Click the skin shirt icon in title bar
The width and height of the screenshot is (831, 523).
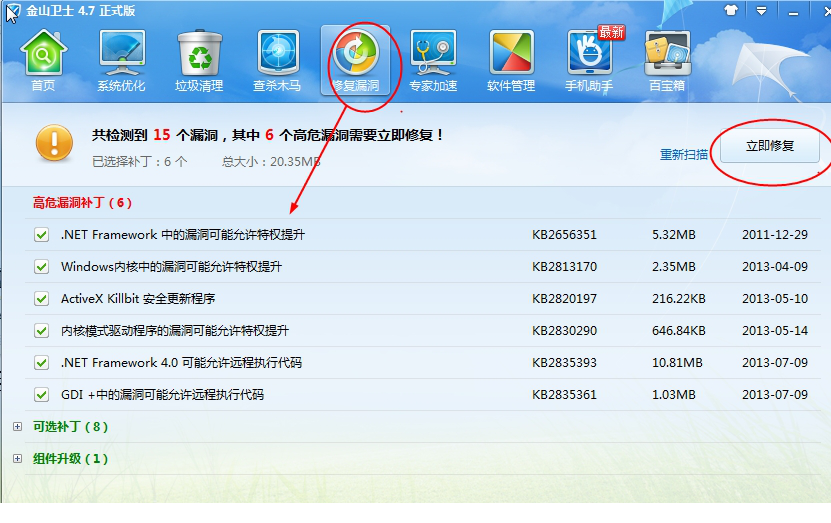(732, 10)
